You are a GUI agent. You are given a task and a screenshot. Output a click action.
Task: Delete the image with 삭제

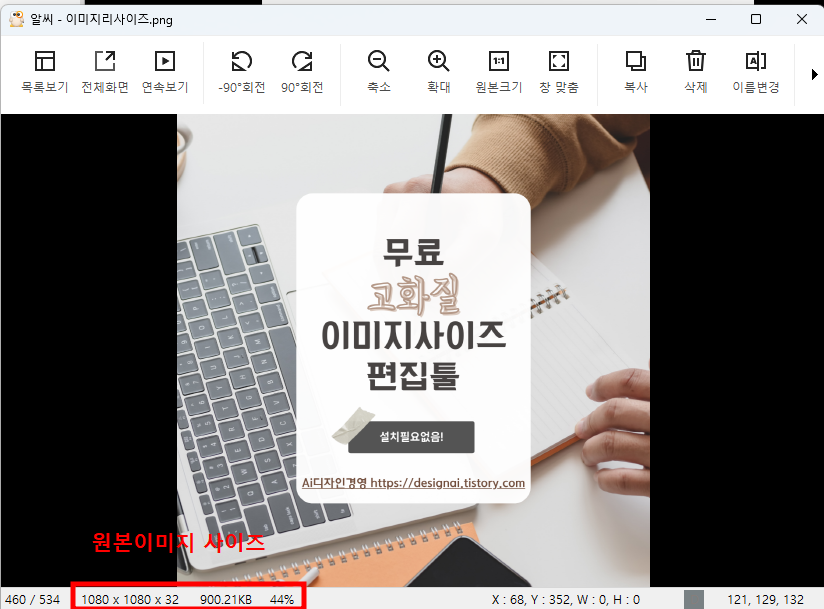click(x=696, y=72)
